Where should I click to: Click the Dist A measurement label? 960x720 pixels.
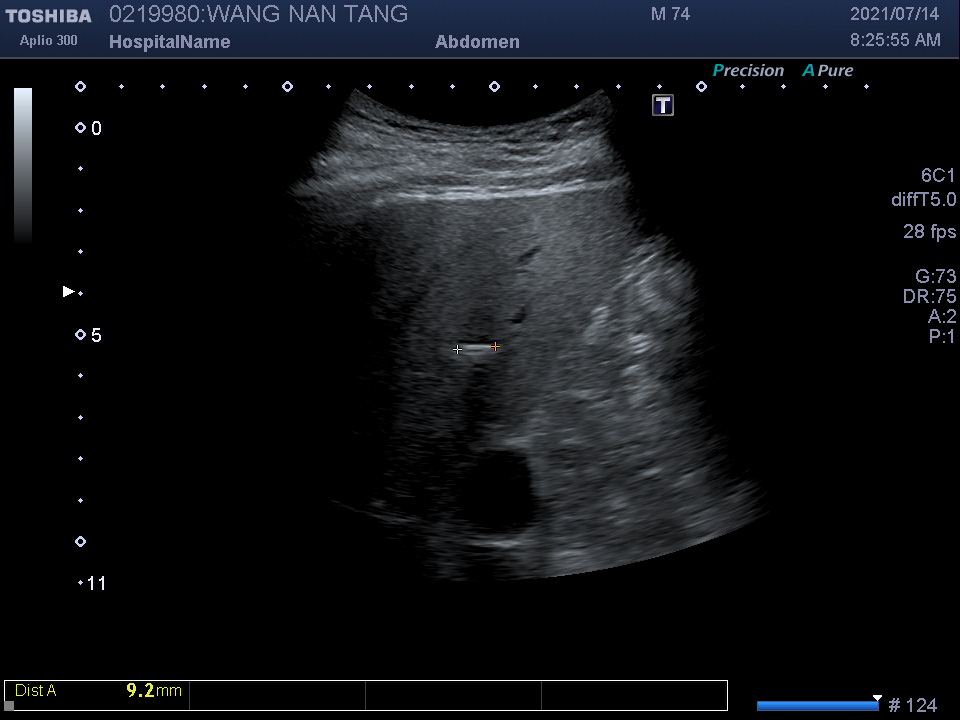(36, 691)
